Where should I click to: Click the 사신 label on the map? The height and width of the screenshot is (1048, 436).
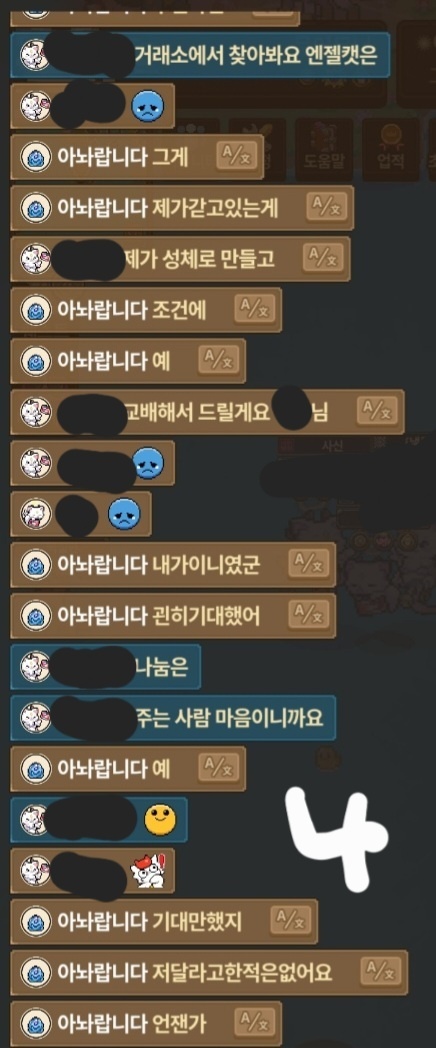[x=332, y=446]
